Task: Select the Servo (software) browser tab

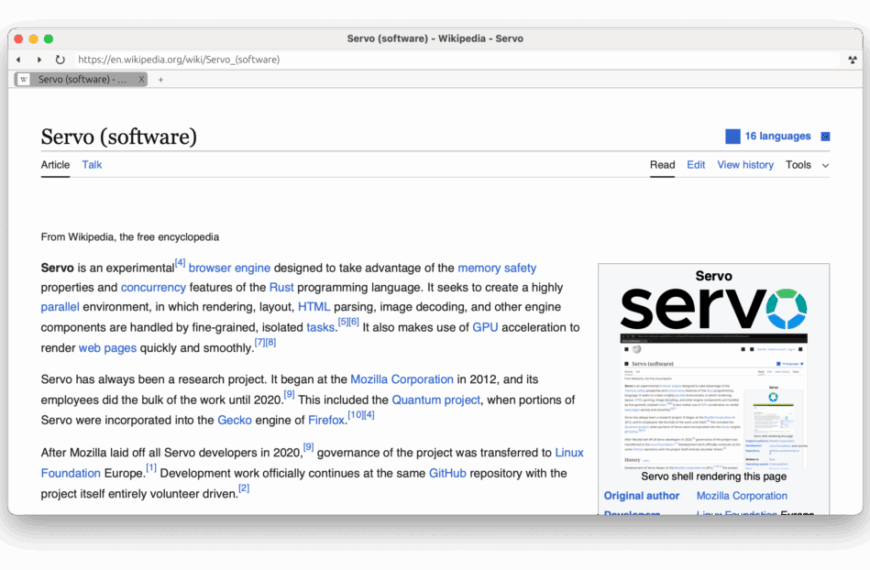Action: (x=81, y=79)
